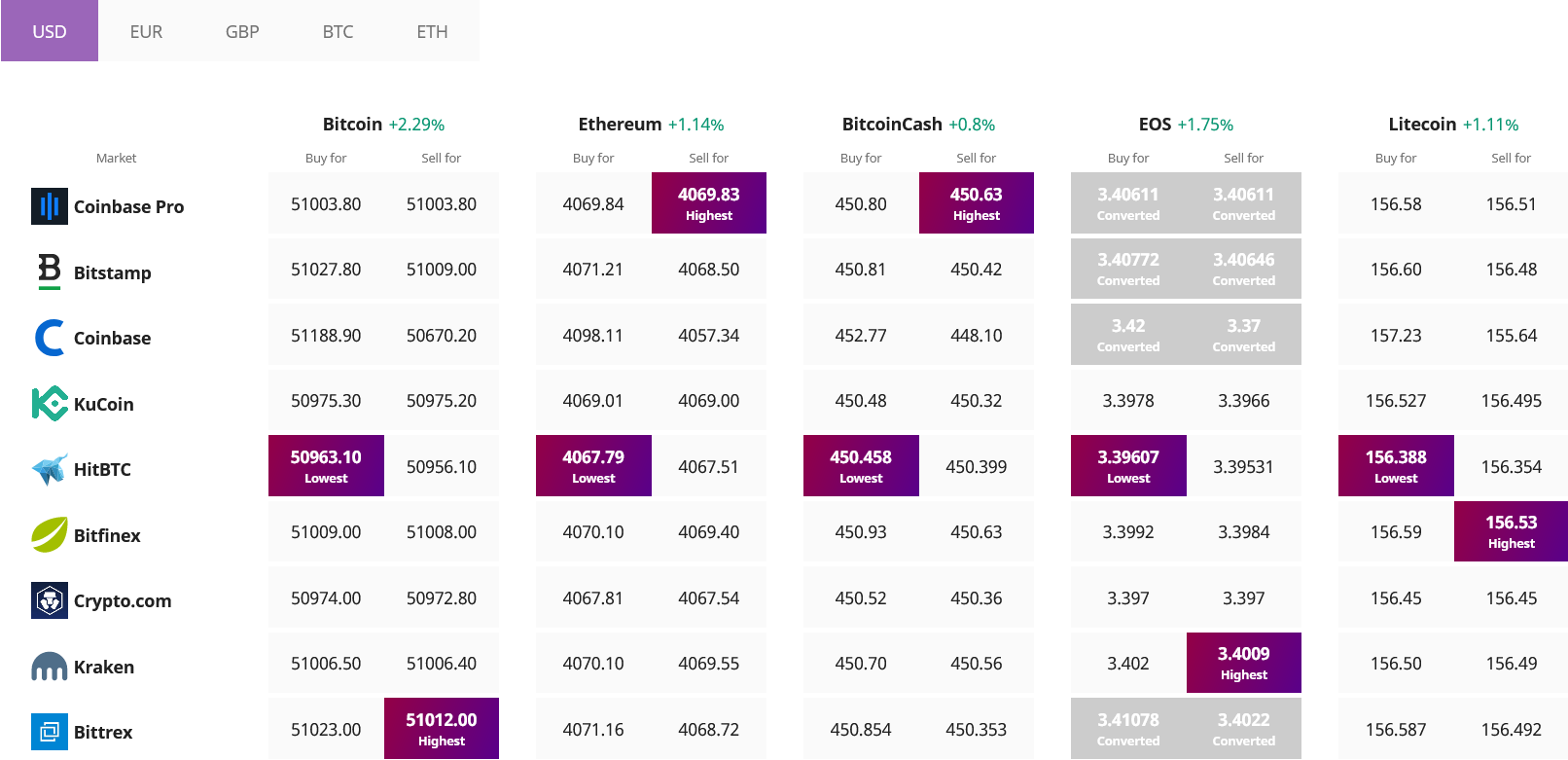Image resolution: width=1568 pixels, height=760 pixels.
Task: Click the Market column header
Action: (116, 158)
